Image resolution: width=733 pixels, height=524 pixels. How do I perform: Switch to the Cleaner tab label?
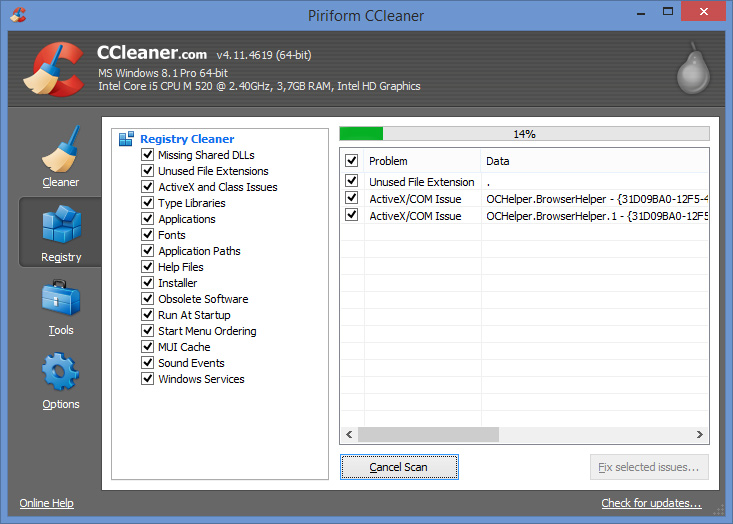click(61, 182)
